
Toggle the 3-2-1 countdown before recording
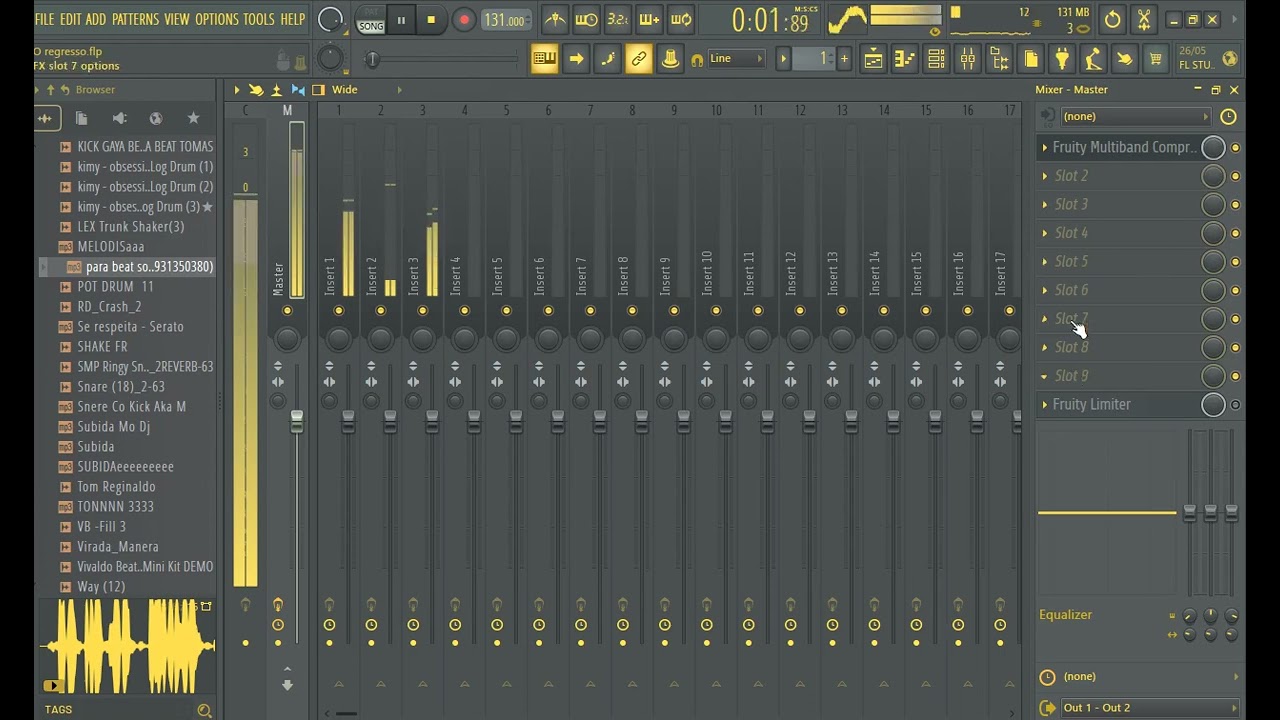coord(618,19)
